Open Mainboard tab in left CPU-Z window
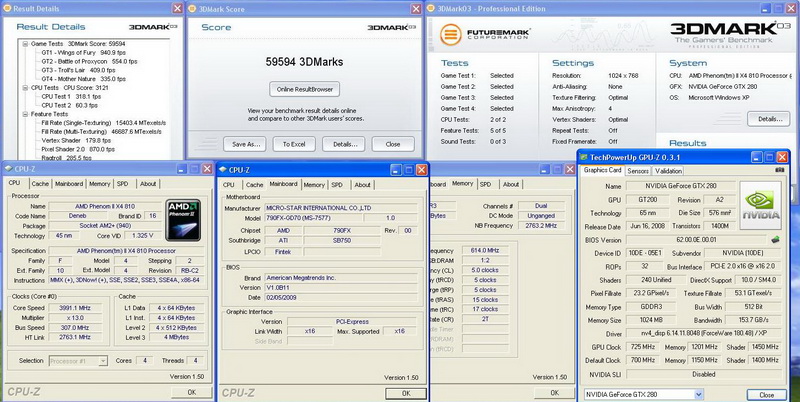 (69, 184)
